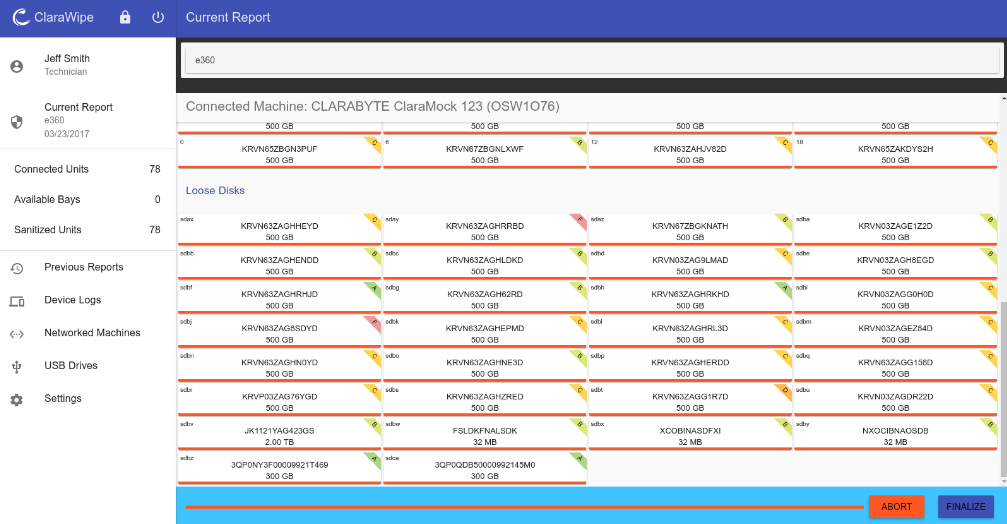Select disk KRVN03ZAGDR22D
The width and height of the screenshot is (1007, 524).
coord(896,401)
